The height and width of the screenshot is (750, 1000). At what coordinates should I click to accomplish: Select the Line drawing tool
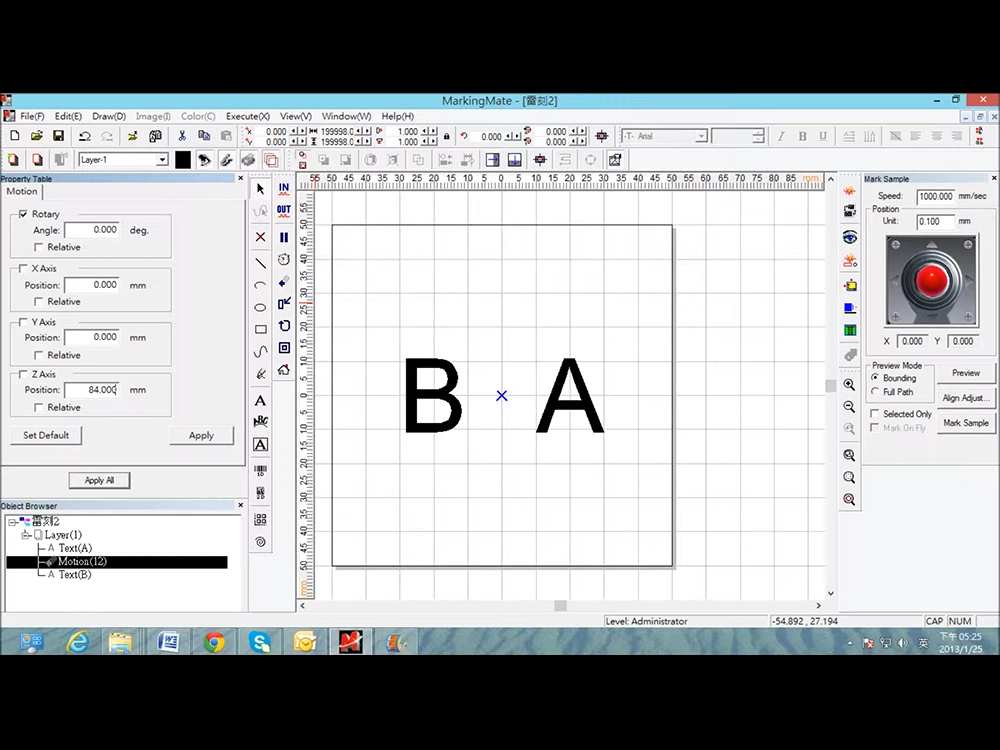click(260, 263)
